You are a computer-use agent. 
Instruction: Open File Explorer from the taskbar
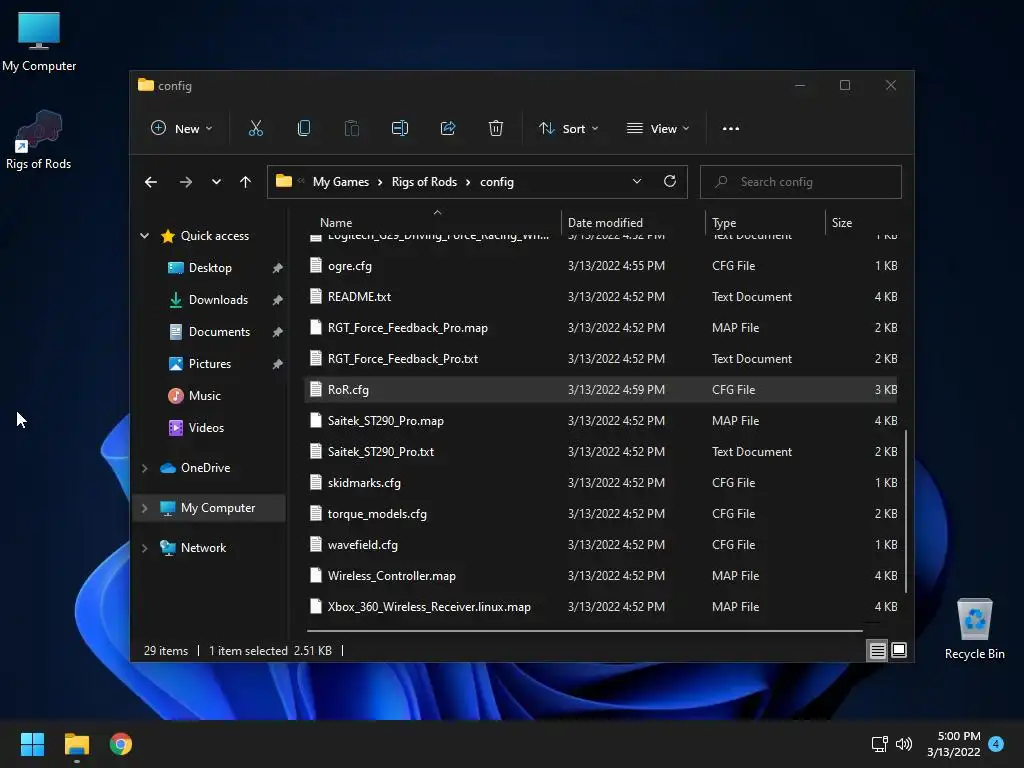coord(76,744)
